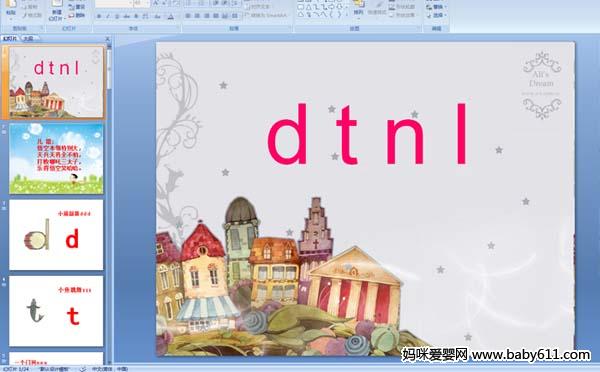Image resolution: width=600 pixels, height=372 pixels.
Task: Switch to the Slides pane tab
Action: 10,38
